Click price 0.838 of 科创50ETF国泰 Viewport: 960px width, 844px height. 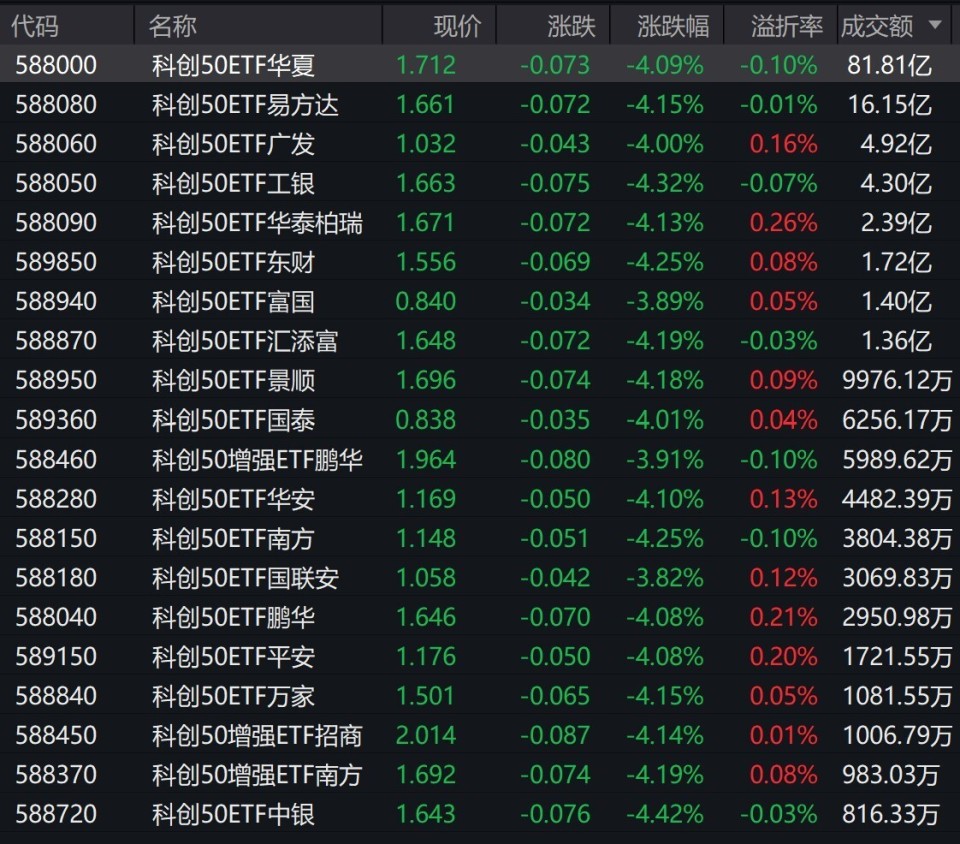pos(426,420)
